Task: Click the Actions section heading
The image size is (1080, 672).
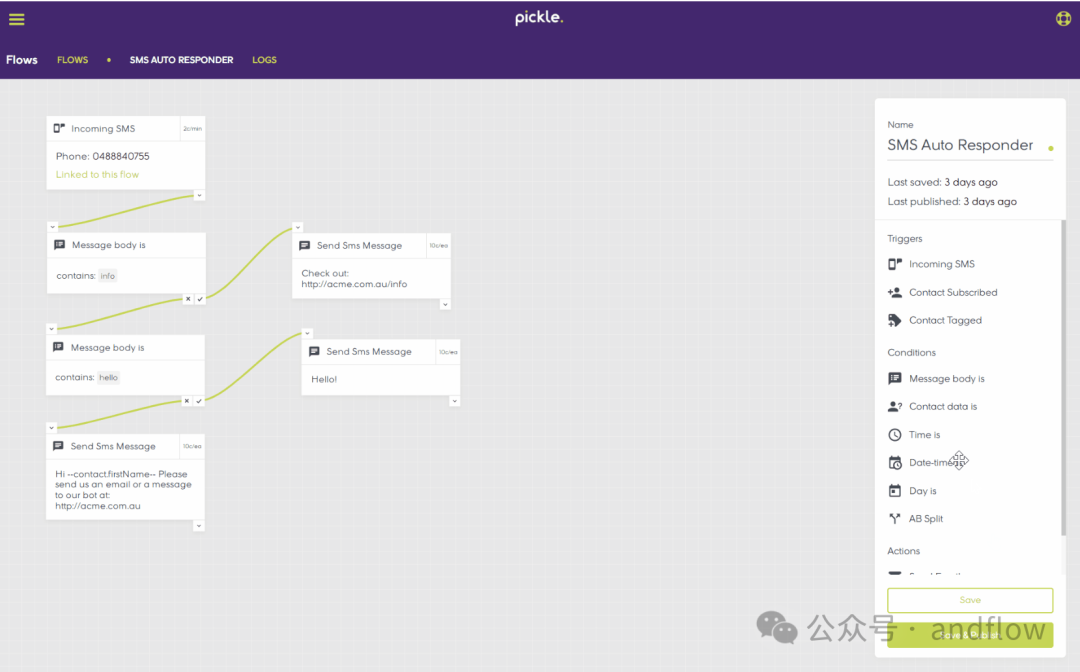Action: pyautogui.click(x=903, y=551)
